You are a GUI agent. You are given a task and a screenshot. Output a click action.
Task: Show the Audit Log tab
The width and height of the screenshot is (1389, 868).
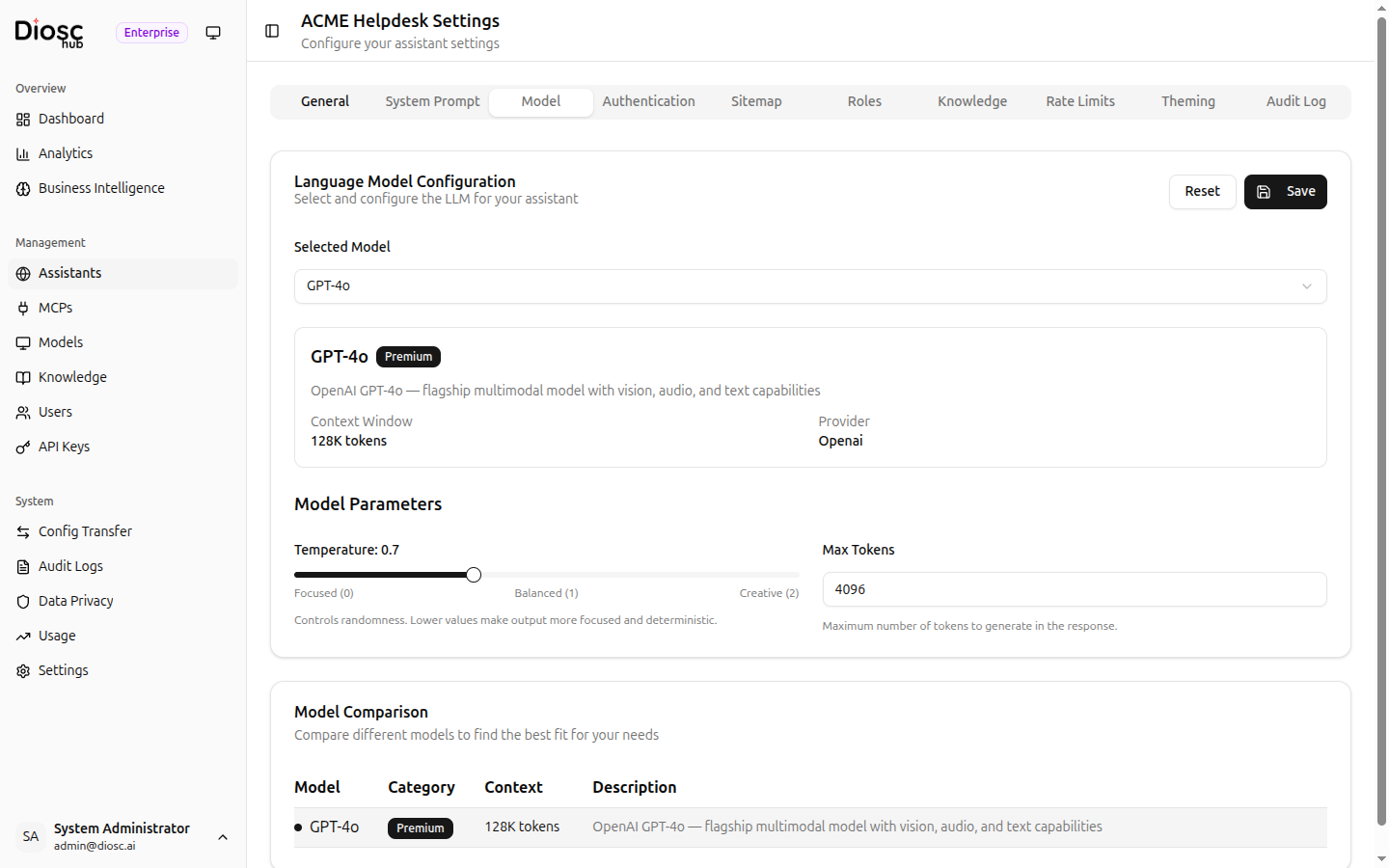(x=1296, y=102)
